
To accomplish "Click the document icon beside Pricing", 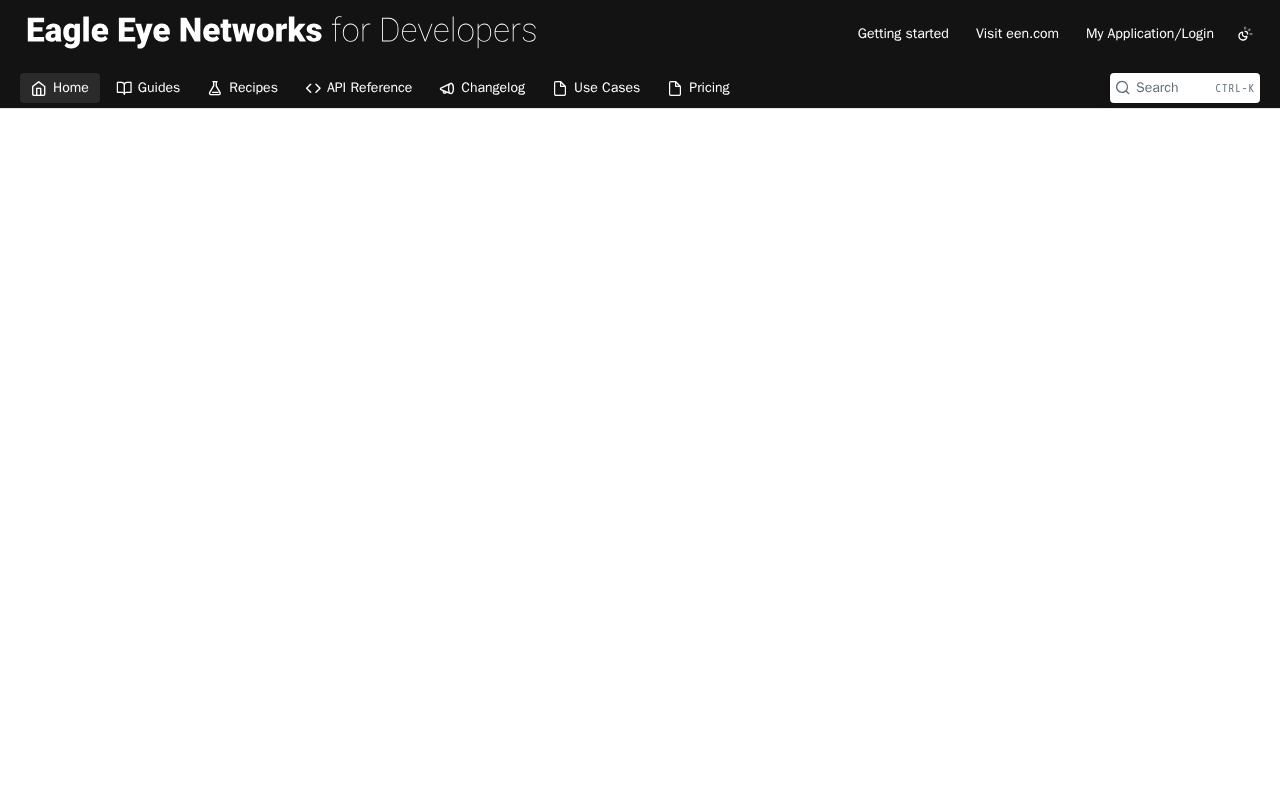I will [x=675, y=88].
